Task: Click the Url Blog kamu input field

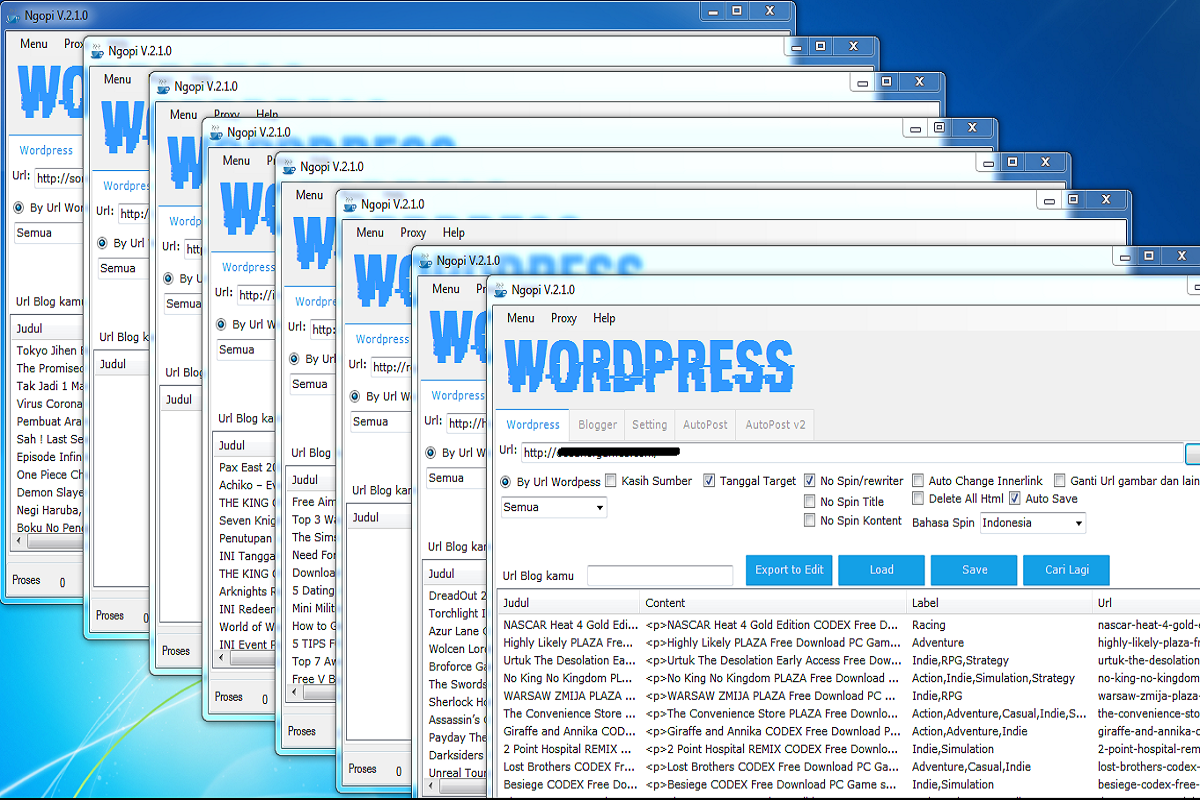Action: (660, 576)
